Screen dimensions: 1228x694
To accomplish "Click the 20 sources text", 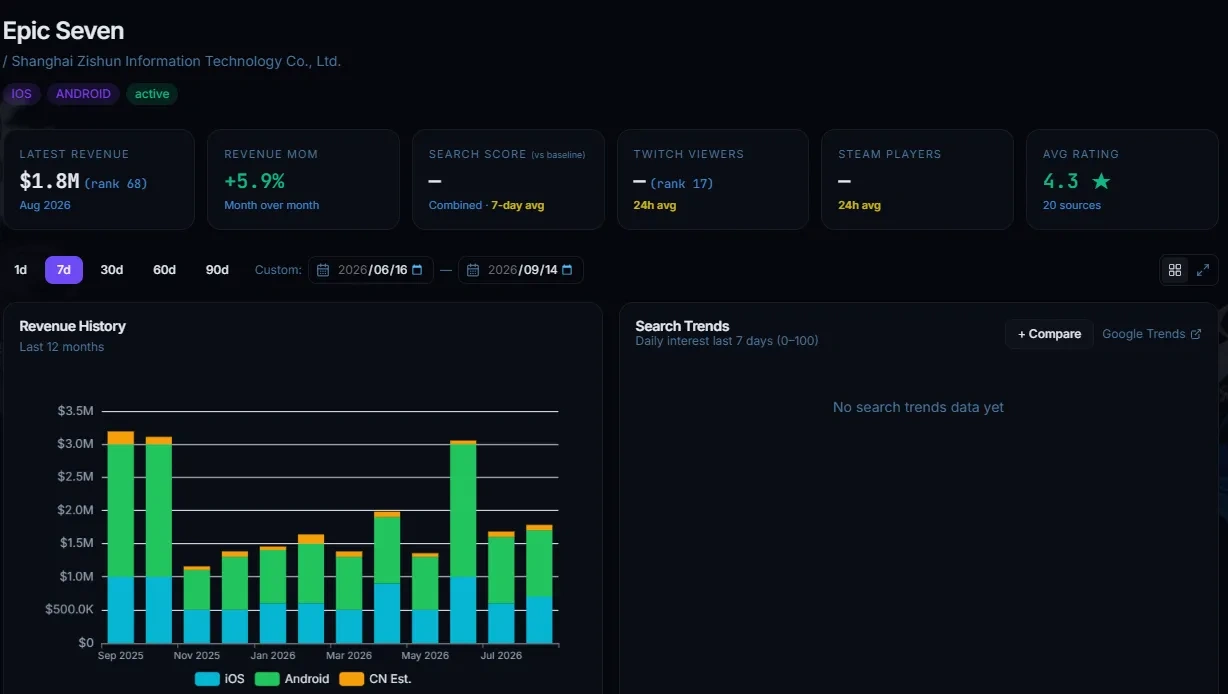I will coord(1072,205).
